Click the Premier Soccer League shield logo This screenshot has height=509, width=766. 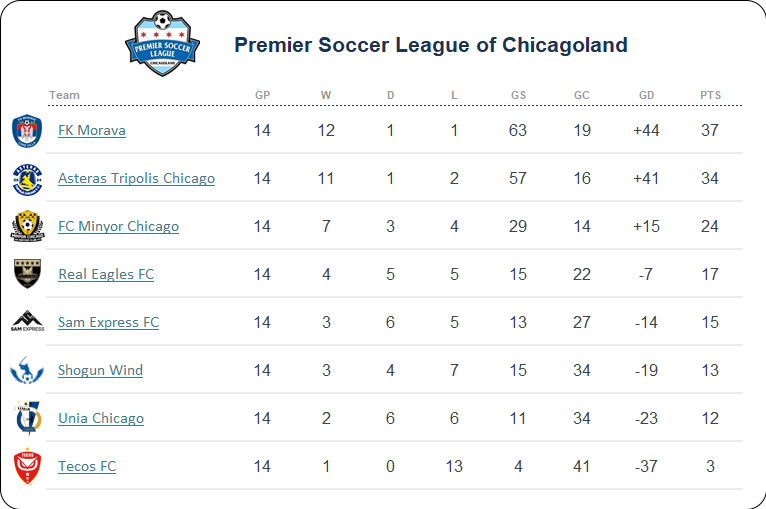[x=163, y=43]
